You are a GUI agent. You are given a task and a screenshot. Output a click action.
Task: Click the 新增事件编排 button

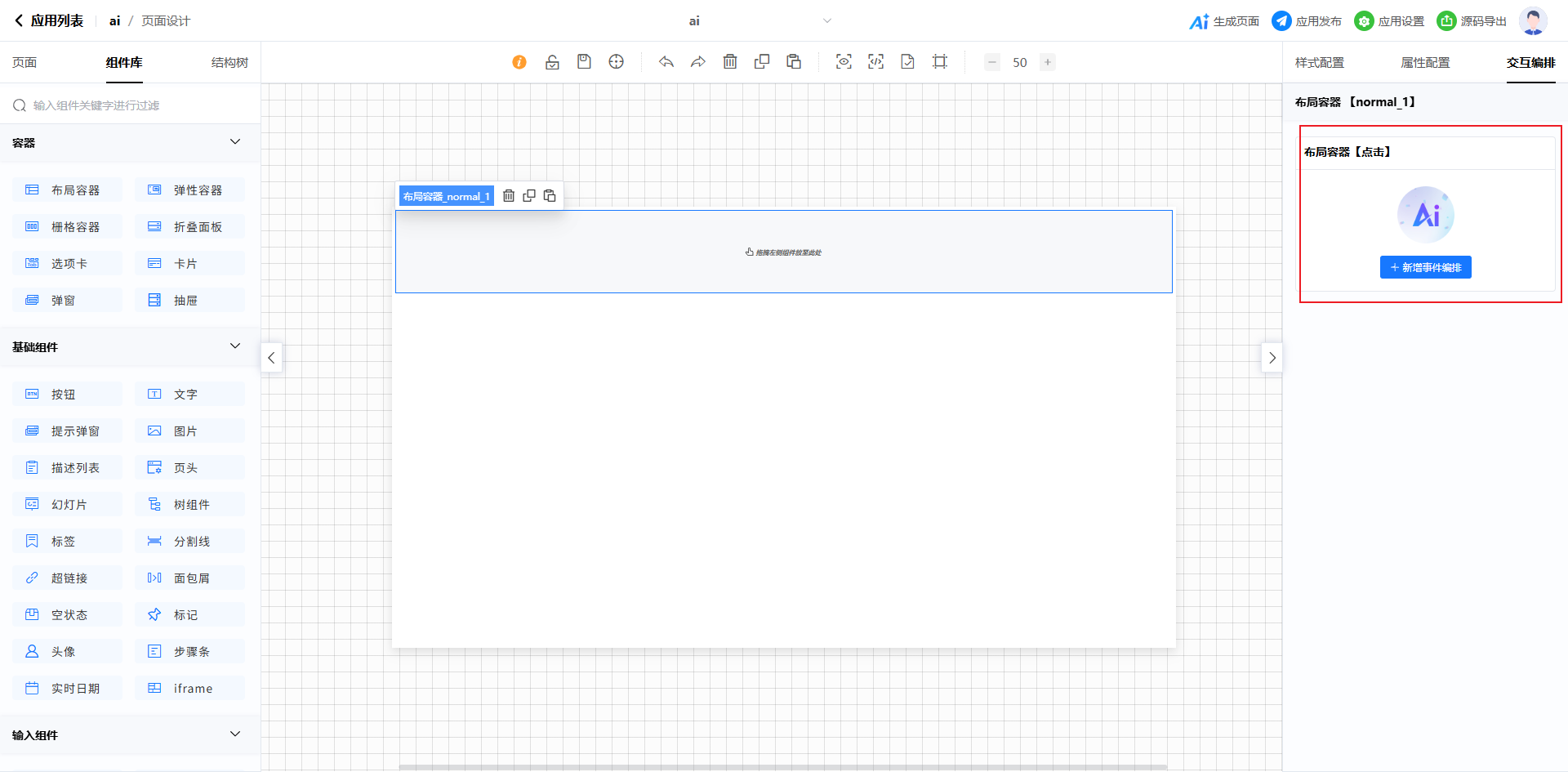(x=1426, y=268)
